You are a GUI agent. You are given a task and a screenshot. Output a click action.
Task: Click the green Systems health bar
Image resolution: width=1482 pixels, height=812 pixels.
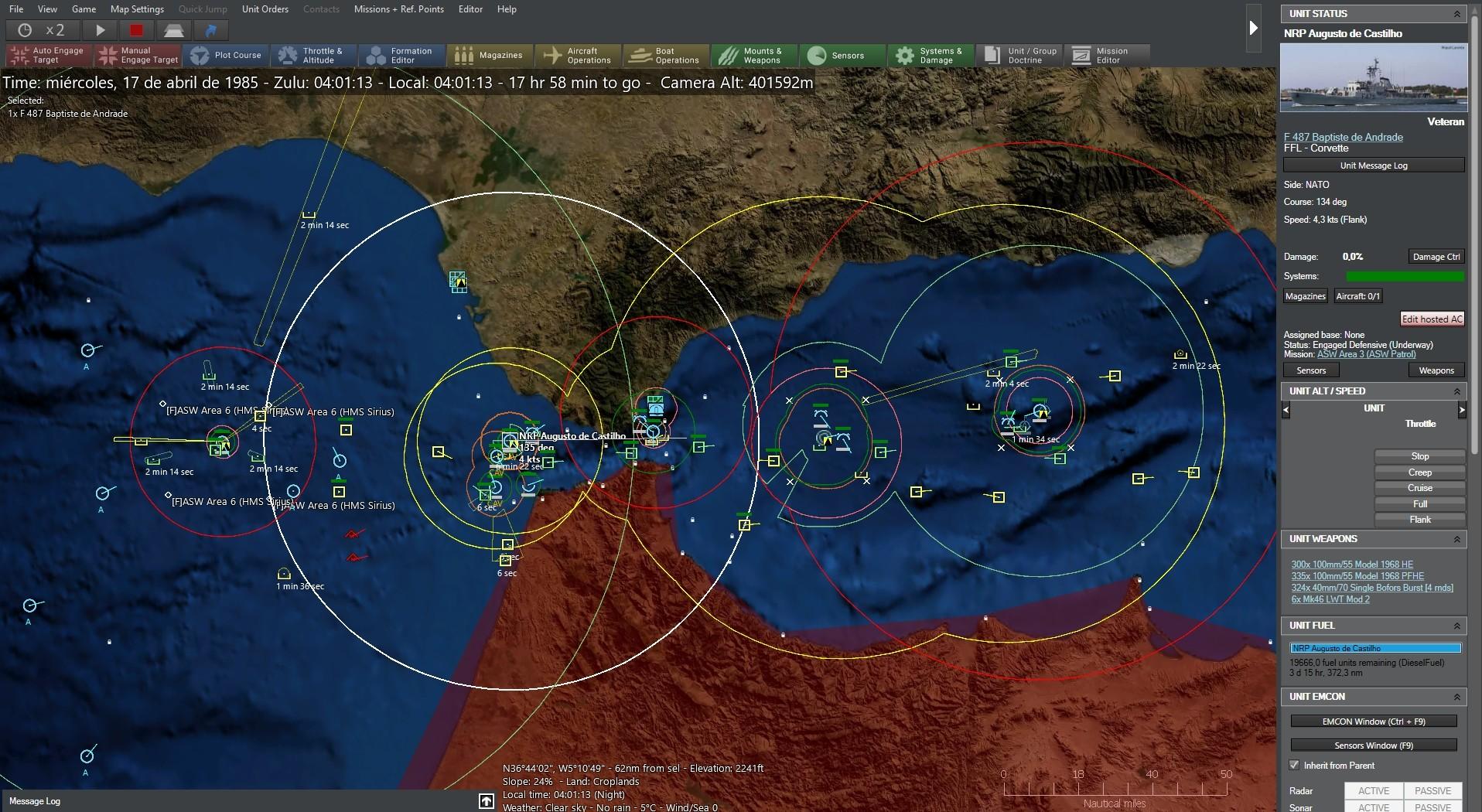click(x=1405, y=276)
